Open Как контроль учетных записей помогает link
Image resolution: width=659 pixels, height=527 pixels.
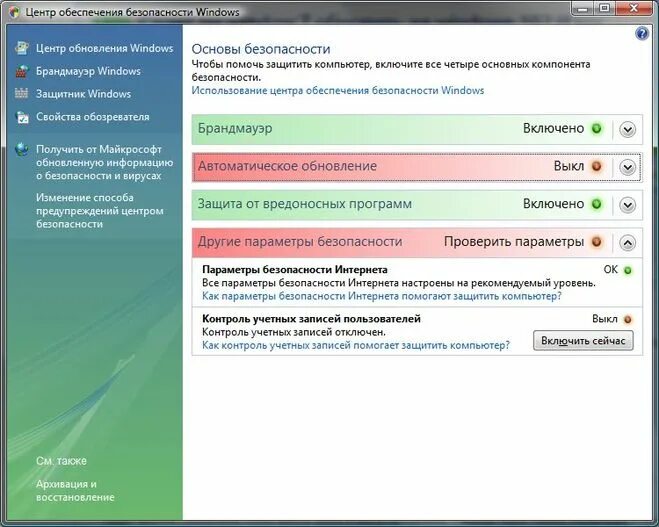pos(356,345)
